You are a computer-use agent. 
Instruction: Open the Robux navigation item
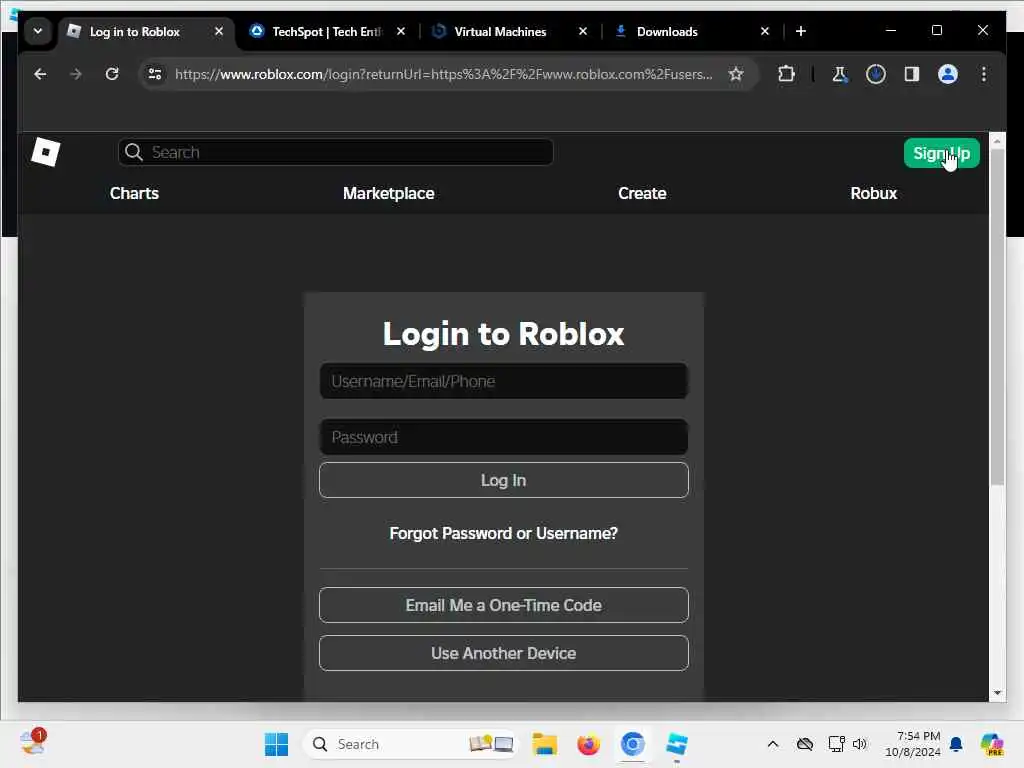tap(874, 193)
